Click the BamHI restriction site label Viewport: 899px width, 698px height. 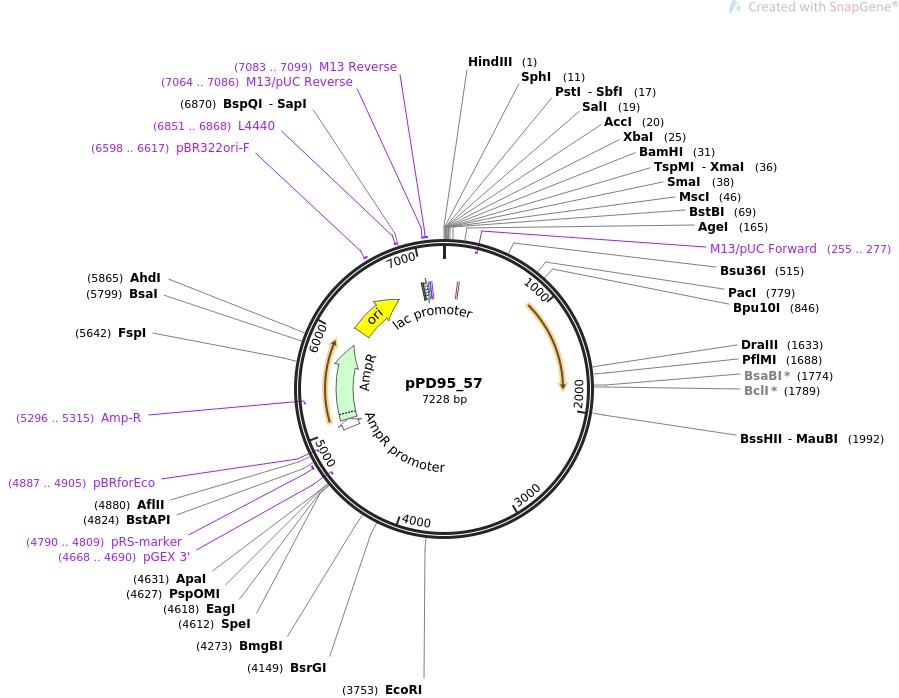click(661, 152)
